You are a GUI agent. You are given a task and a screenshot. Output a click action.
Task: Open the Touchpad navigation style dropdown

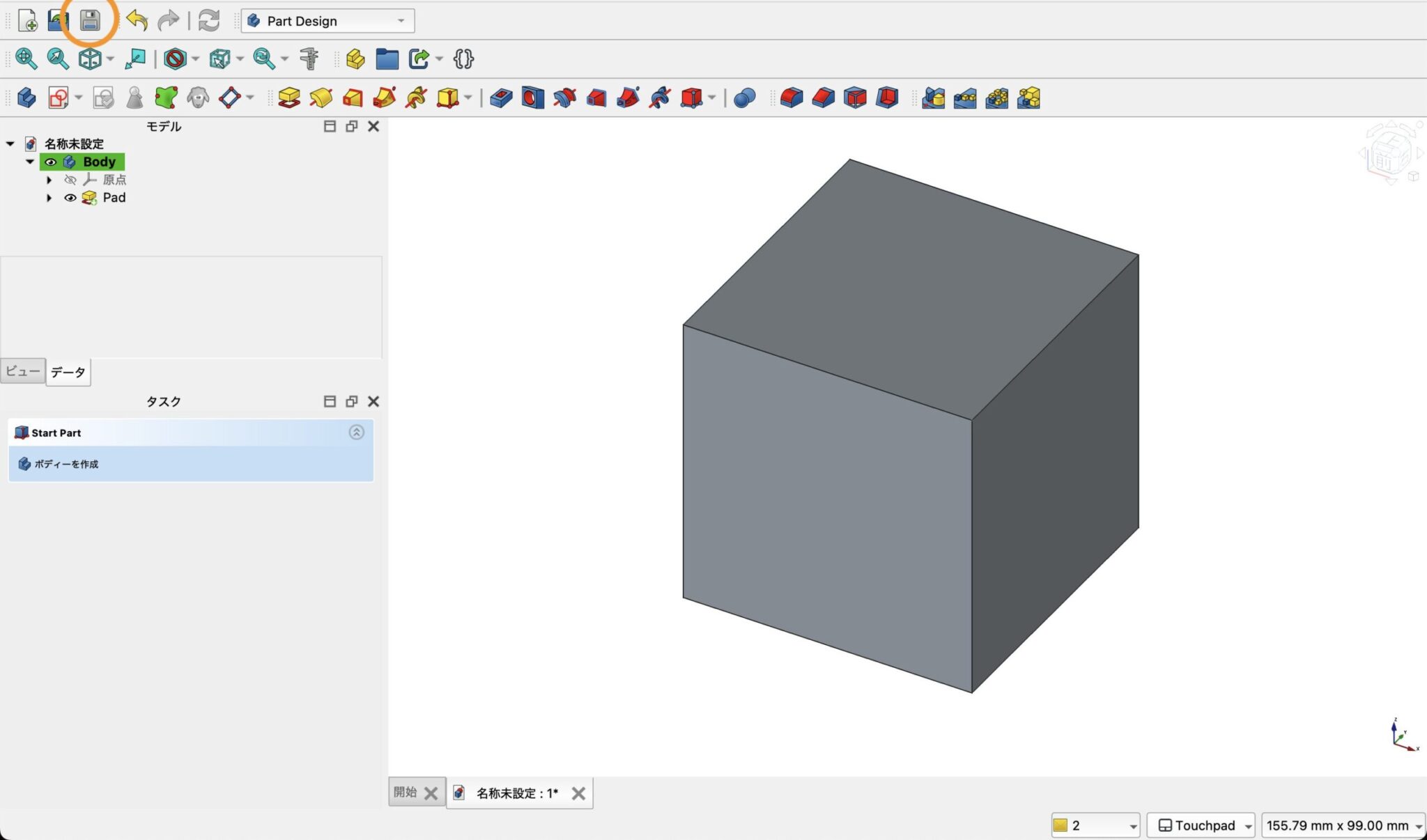tap(1201, 825)
